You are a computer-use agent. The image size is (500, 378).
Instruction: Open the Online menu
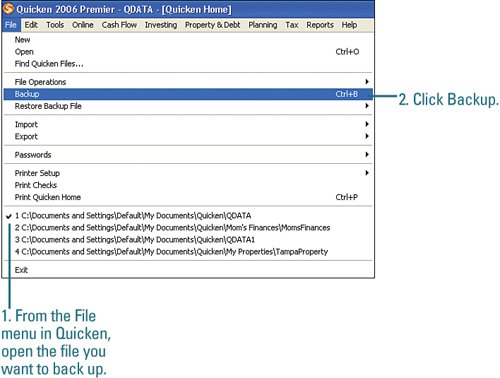tap(83, 25)
